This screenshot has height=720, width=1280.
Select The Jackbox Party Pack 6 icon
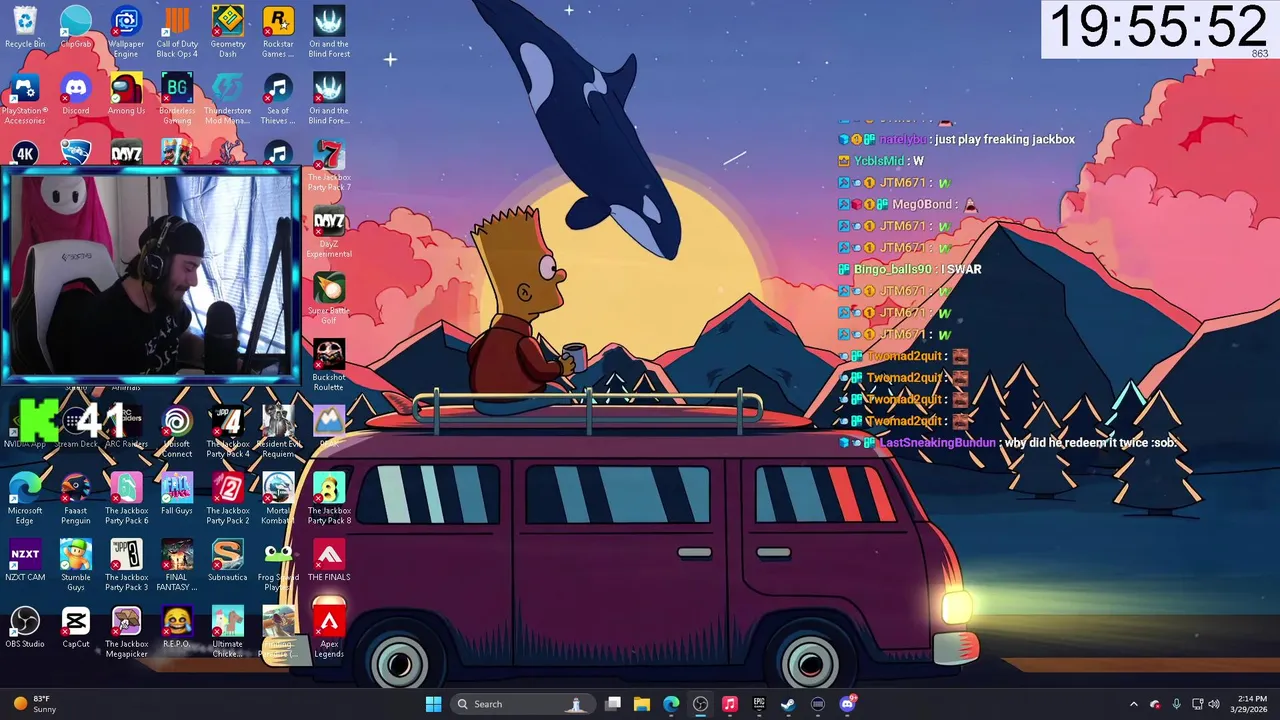[126, 500]
